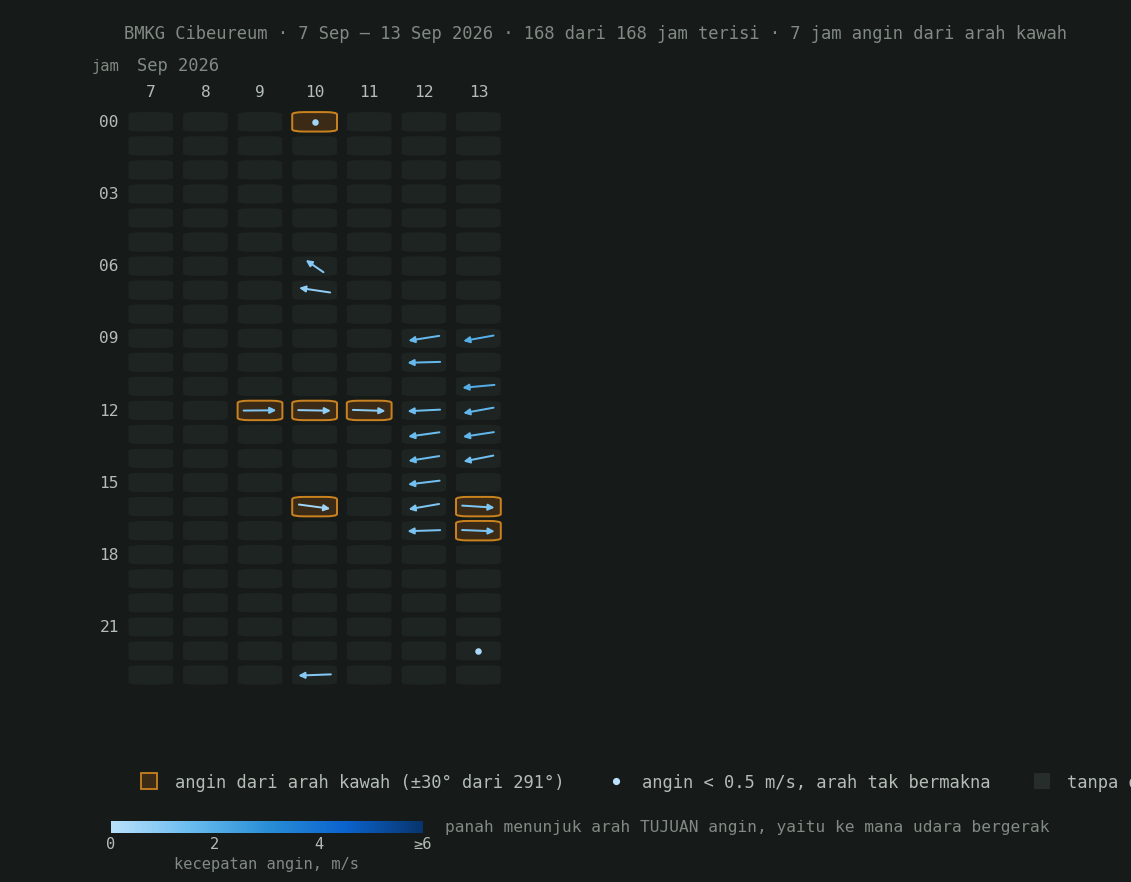Viewport: 1131px width, 882px height.
Task: Click the 'Sep 2026' month label
Action: [x=177, y=65]
